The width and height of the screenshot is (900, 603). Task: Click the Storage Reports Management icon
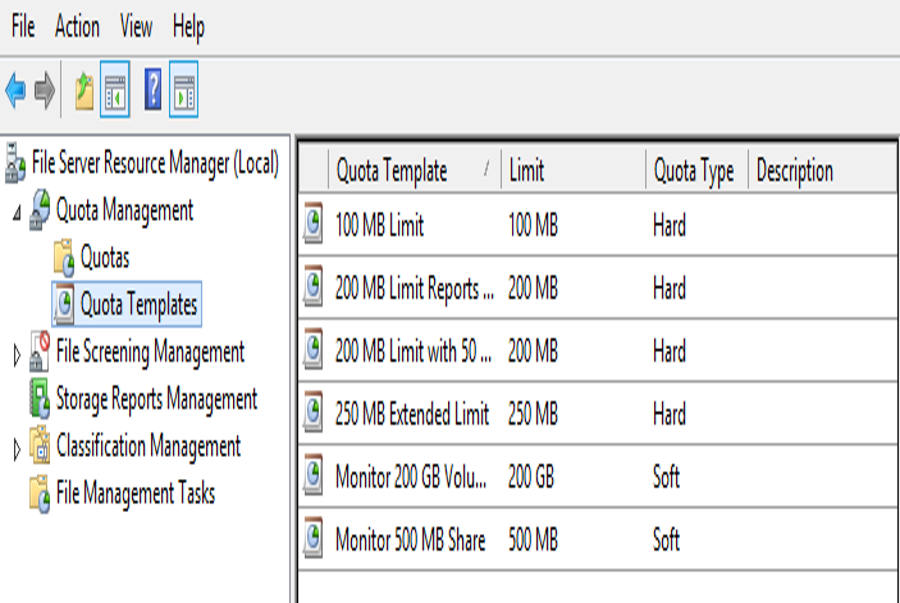click(40, 398)
